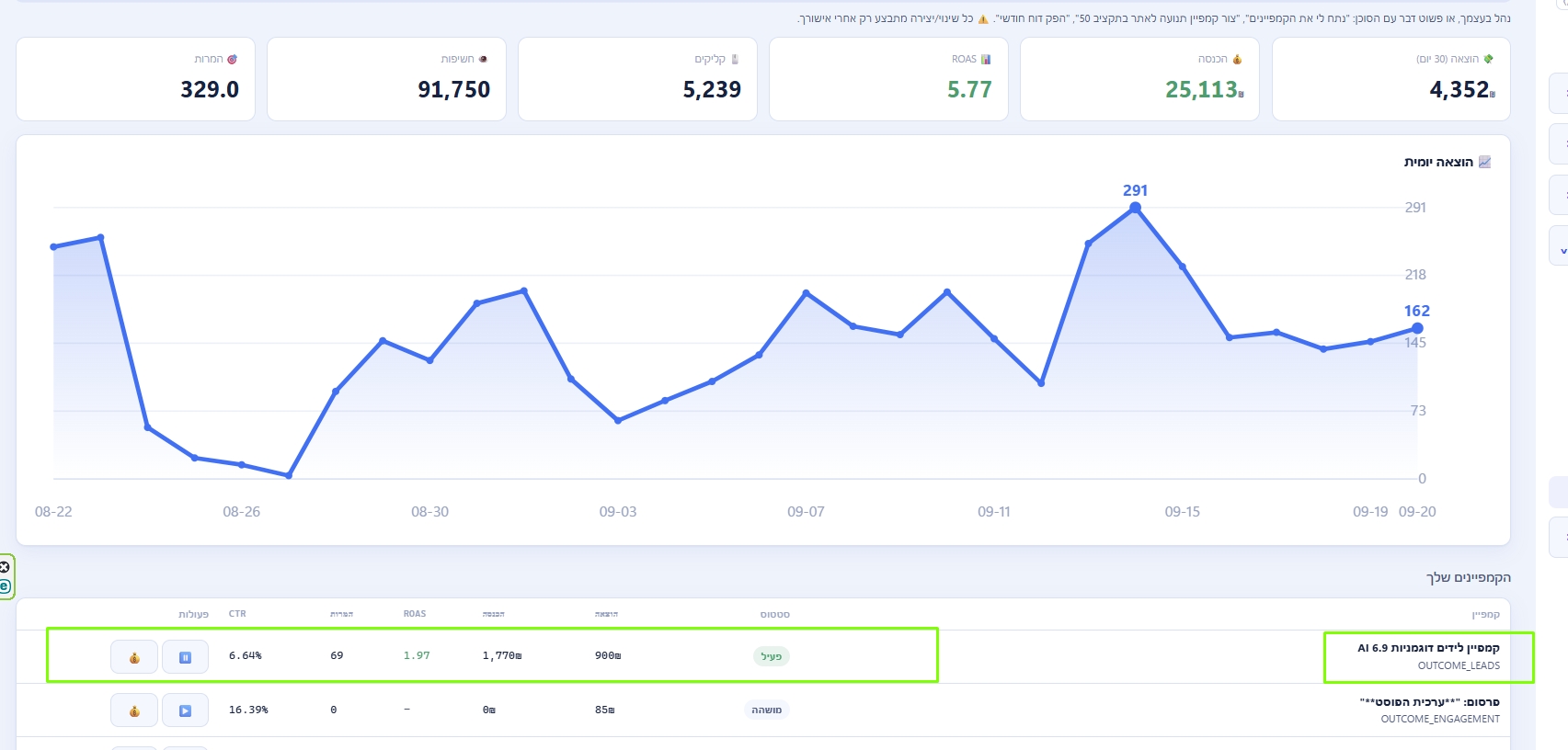Click the eye icon on the חשיפות card
The image size is (1568, 750).
click(x=483, y=59)
